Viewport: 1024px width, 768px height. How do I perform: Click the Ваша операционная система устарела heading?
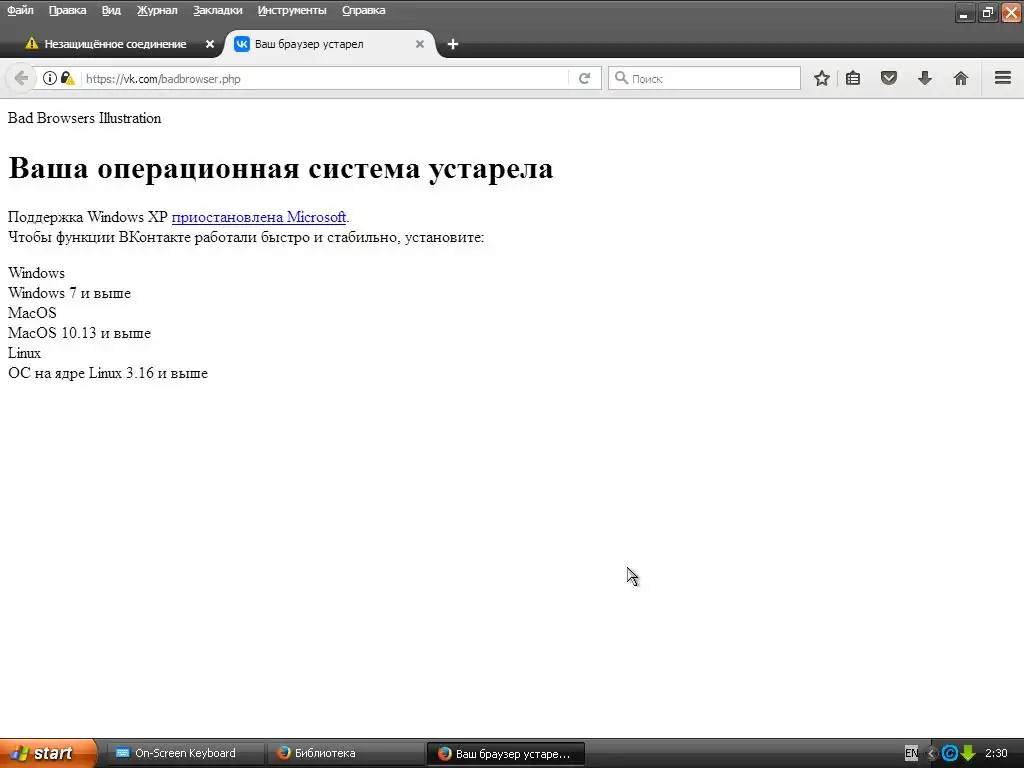(281, 168)
